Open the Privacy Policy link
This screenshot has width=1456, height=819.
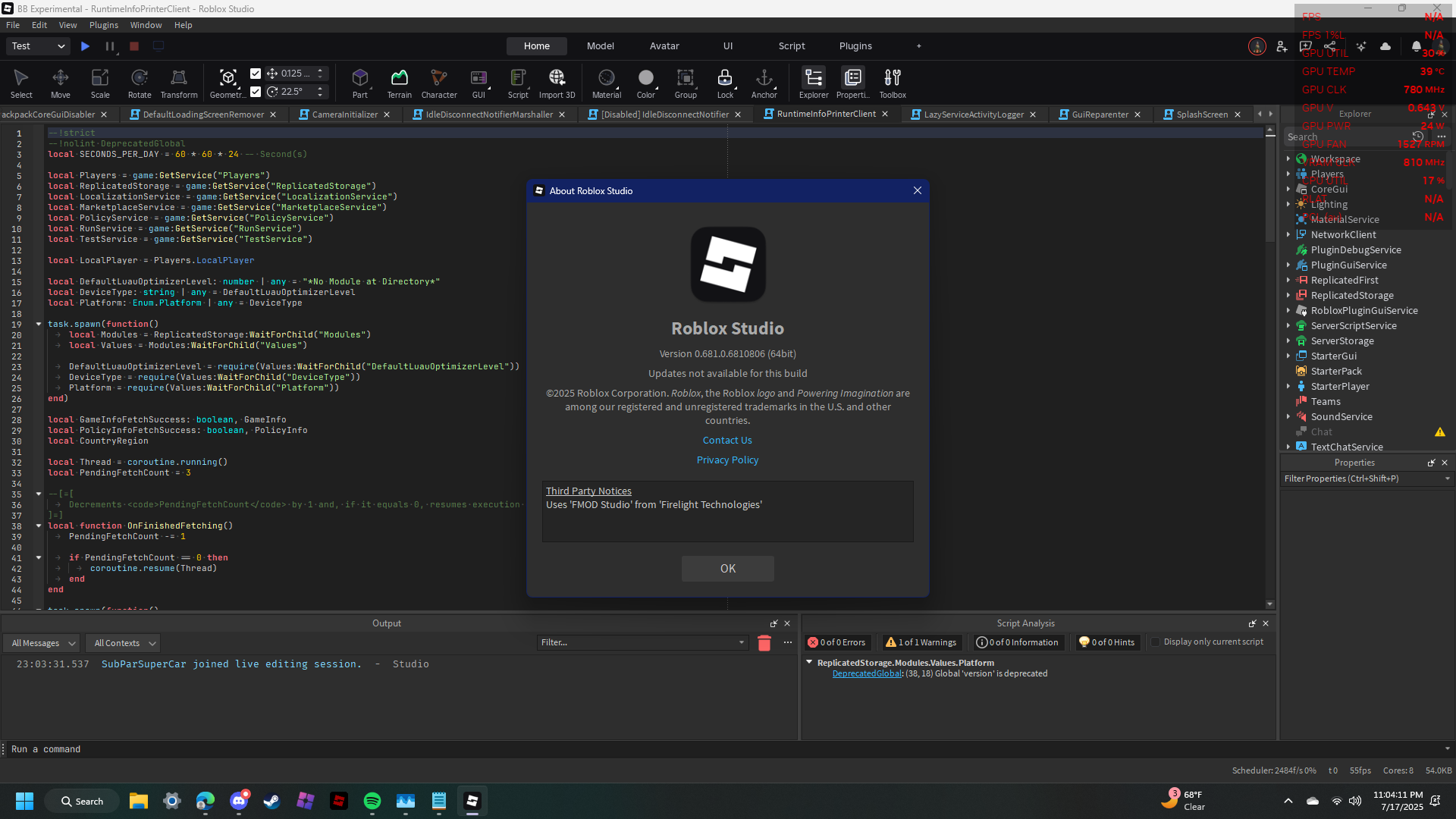[726, 460]
